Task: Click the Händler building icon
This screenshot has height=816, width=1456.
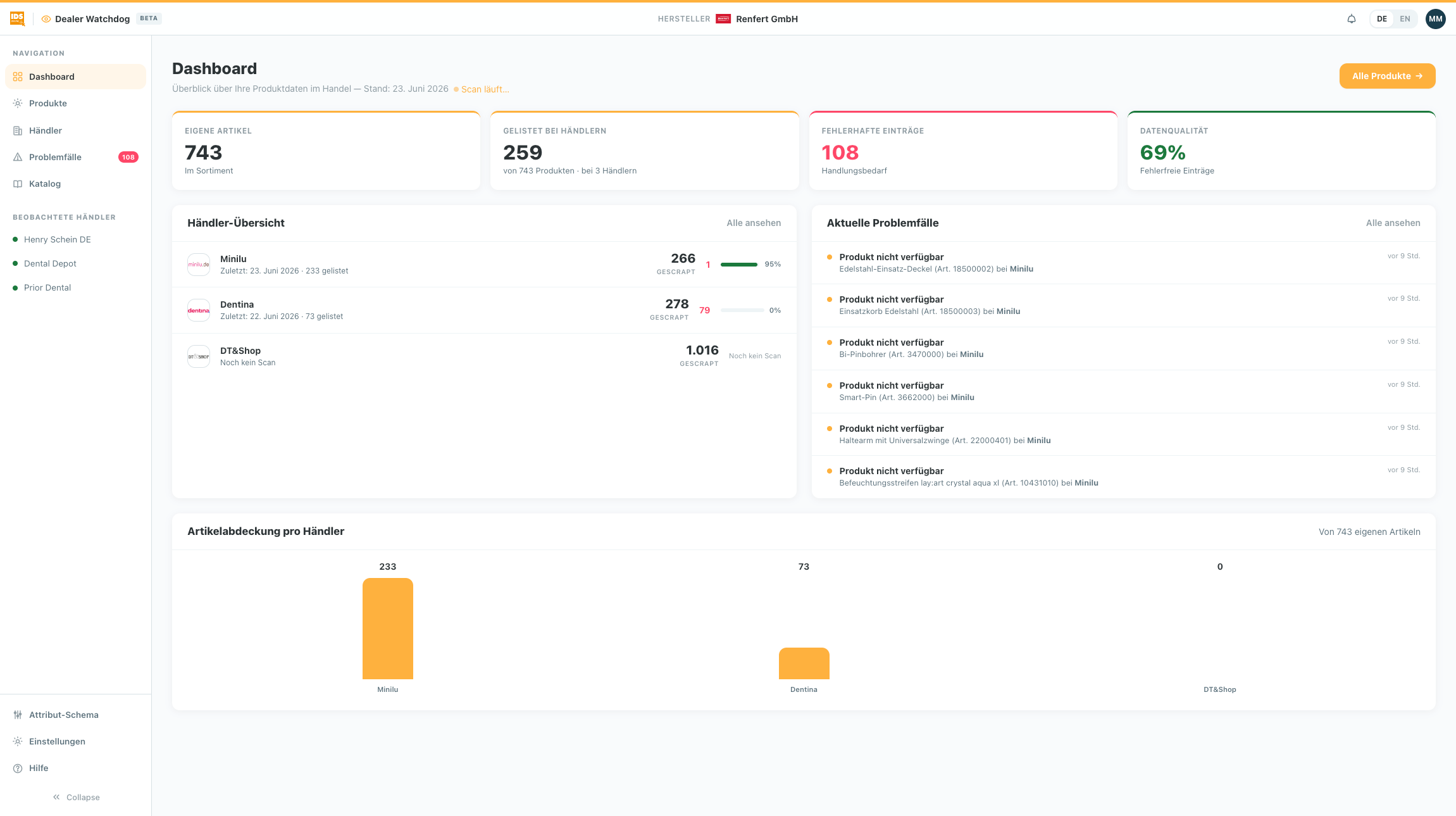Action: point(18,130)
